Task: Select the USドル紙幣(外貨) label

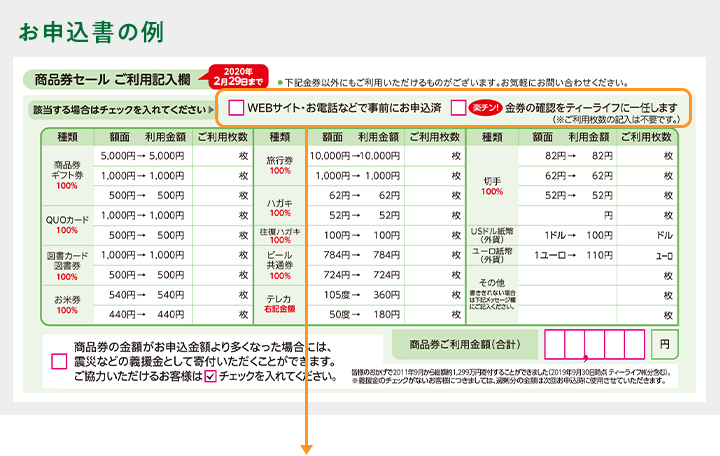Action: point(492,235)
